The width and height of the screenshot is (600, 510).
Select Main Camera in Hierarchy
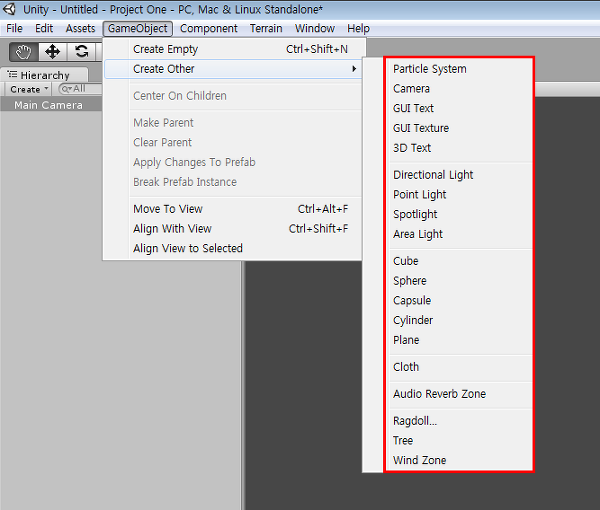pyautogui.click(x=51, y=105)
